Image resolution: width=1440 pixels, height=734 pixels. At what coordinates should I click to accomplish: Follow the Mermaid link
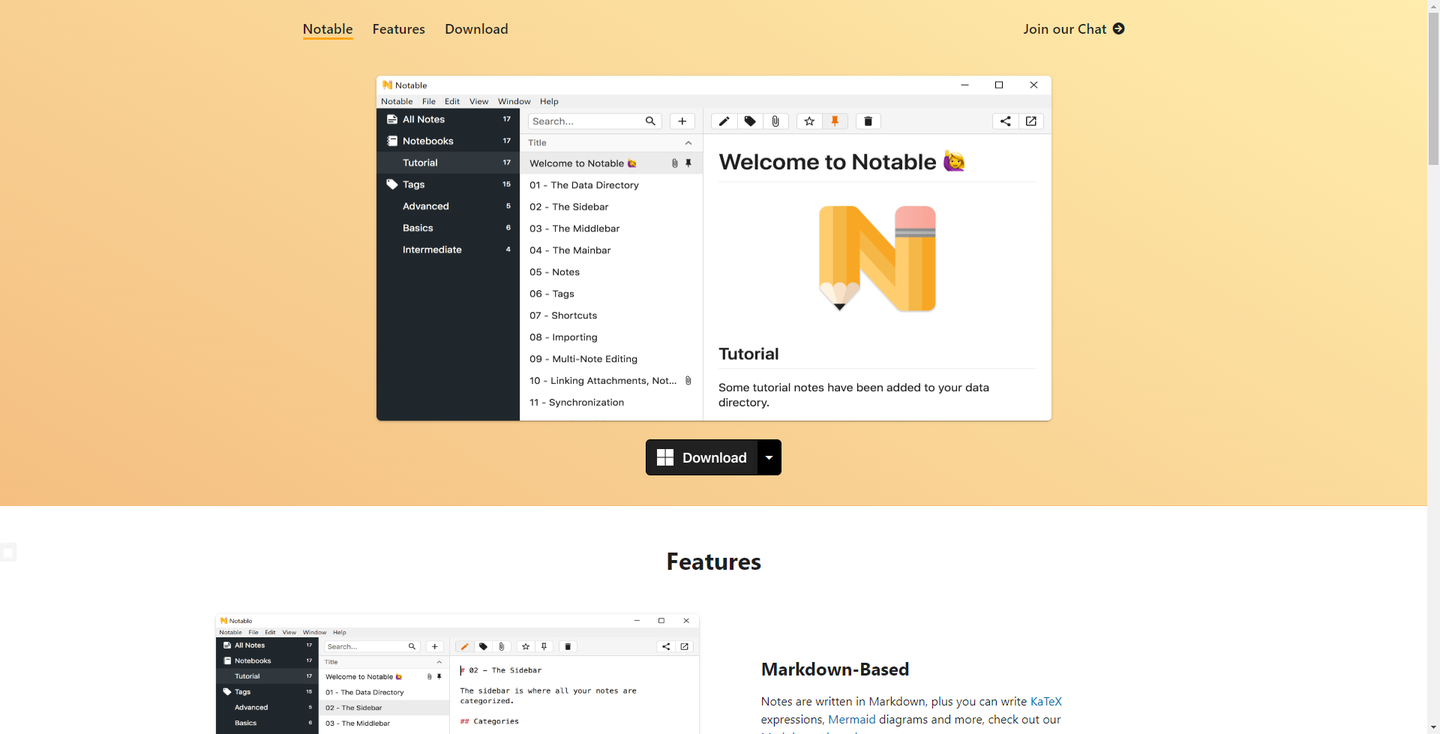(x=851, y=719)
